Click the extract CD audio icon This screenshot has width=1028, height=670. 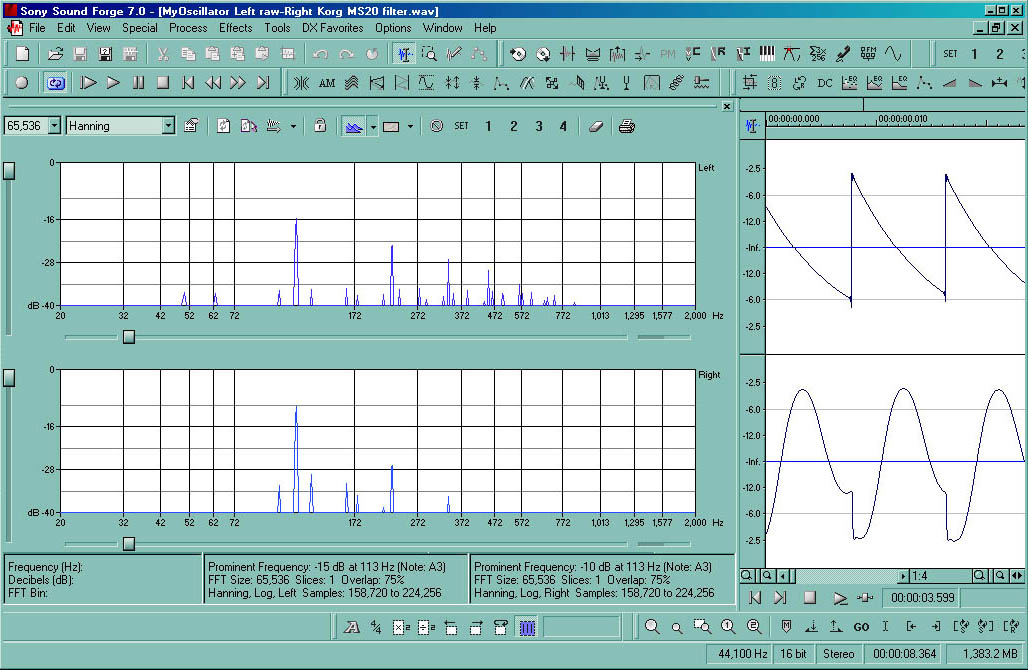tap(518, 54)
